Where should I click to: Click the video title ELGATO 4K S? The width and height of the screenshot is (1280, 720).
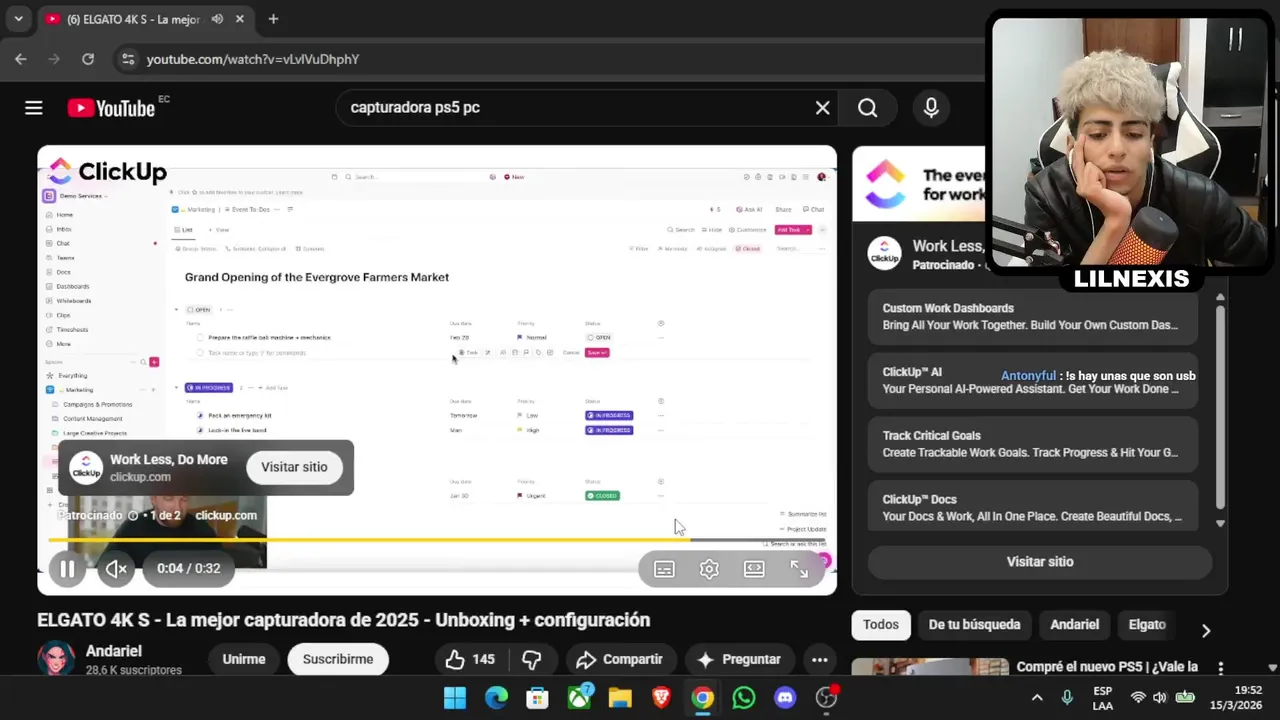344,620
